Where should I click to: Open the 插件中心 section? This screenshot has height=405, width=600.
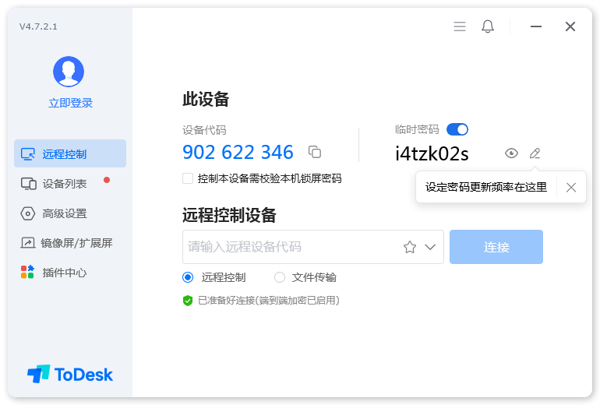pyautogui.click(x=65, y=272)
